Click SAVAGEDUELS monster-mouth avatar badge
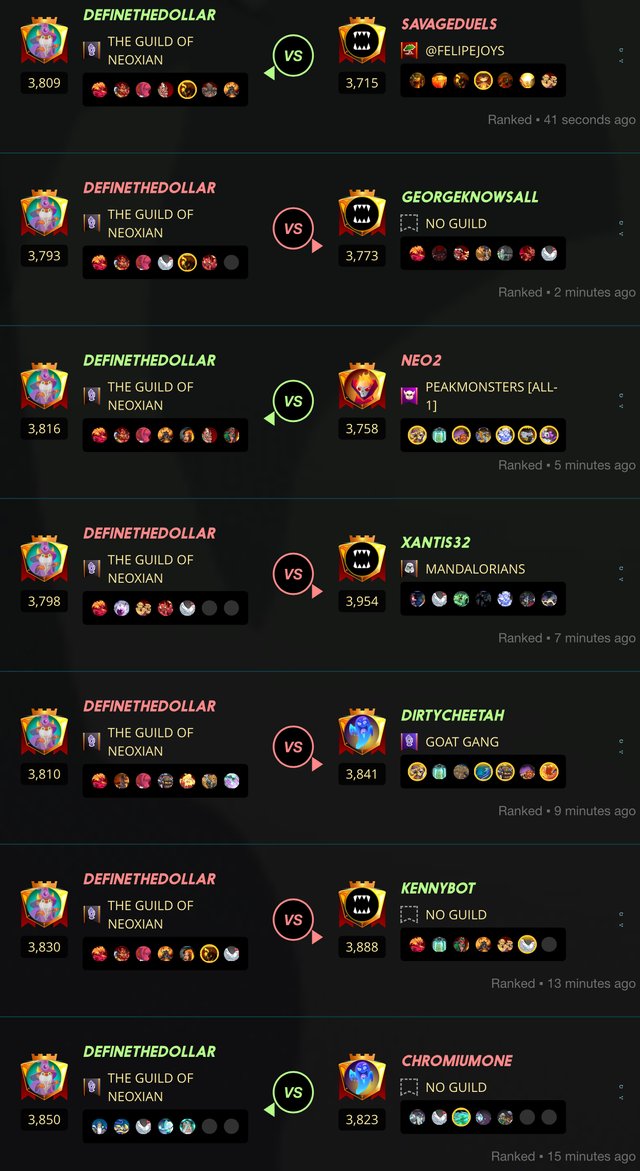Image resolution: width=640 pixels, height=1171 pixels. tap(362, 45)
